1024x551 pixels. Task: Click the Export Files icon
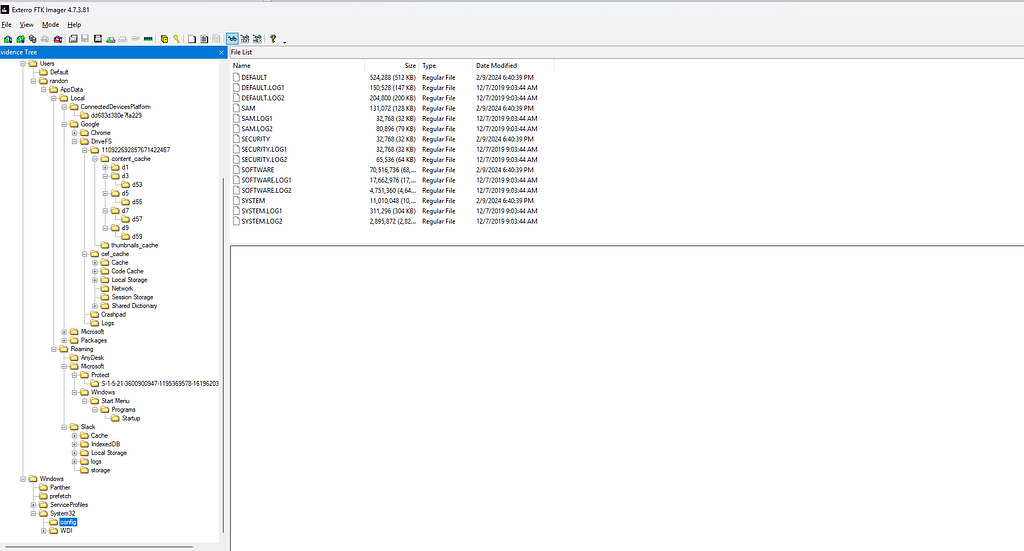pyautogui.click(x=192, y=39)
